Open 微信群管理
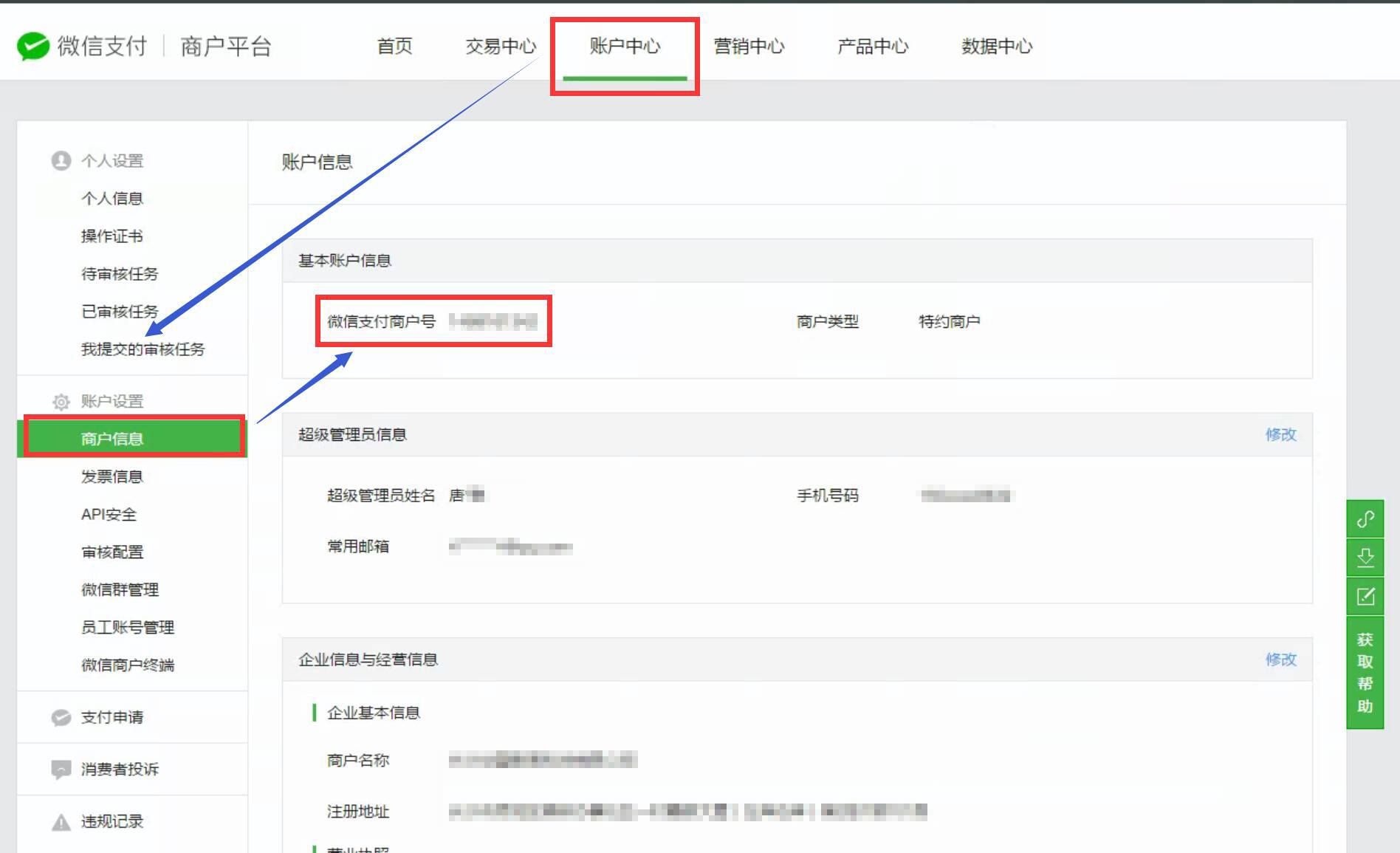 click(120, 589)
